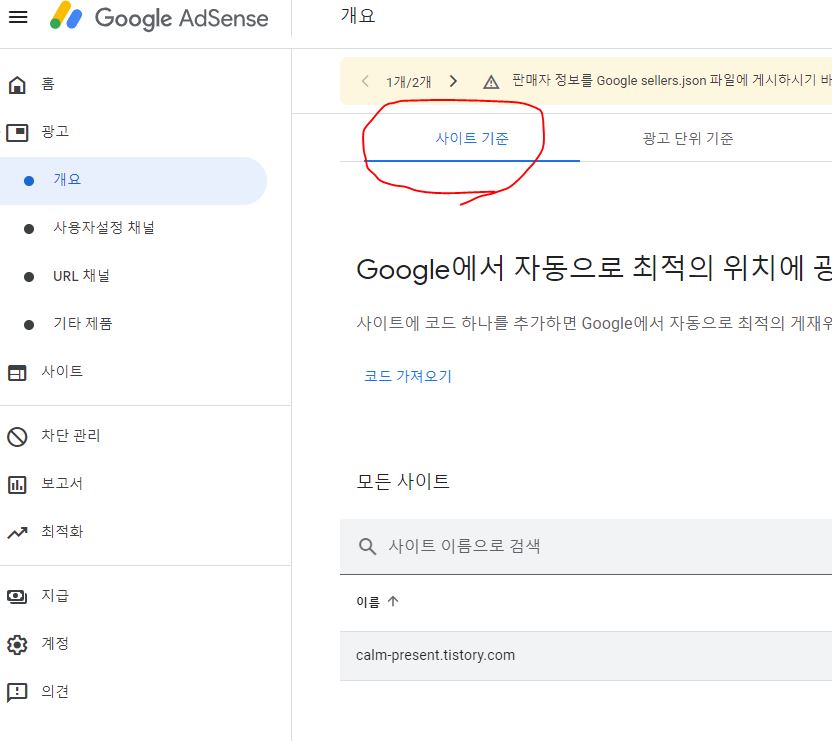Click the 계정 gear icon
The width and height of the screenshot is (832, 741).
pos(17,645)
